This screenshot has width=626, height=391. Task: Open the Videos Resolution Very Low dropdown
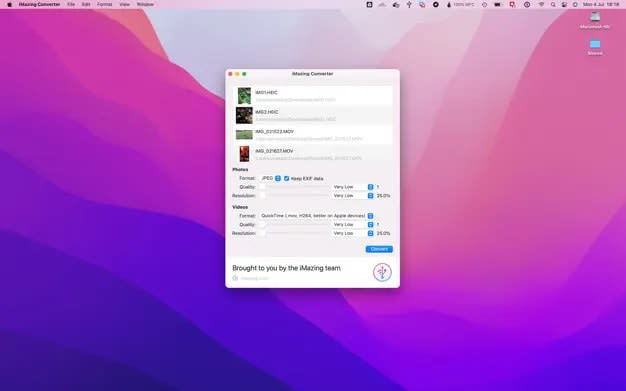[x=353, y=233]
